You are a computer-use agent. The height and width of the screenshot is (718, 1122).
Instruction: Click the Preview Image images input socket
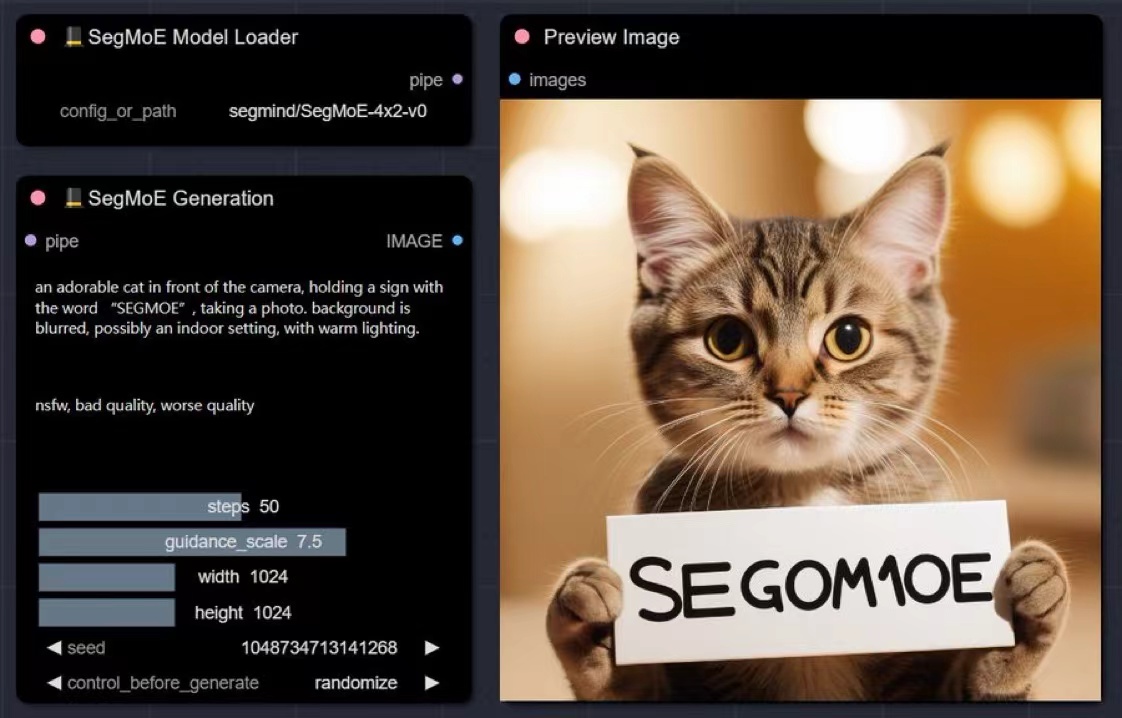514,79
